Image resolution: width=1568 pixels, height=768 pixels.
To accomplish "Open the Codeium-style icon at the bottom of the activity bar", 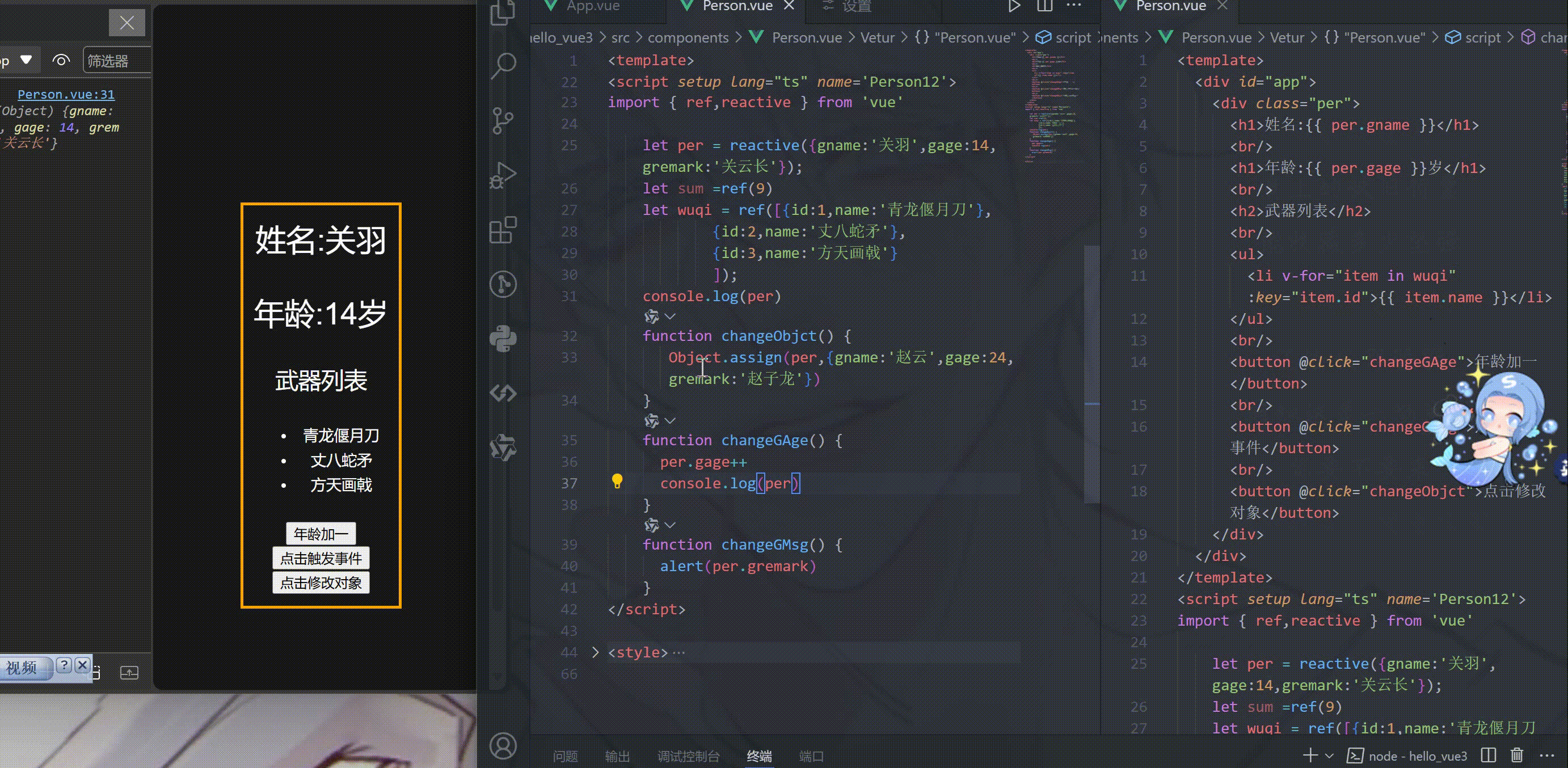I will (x=503, y=448).
